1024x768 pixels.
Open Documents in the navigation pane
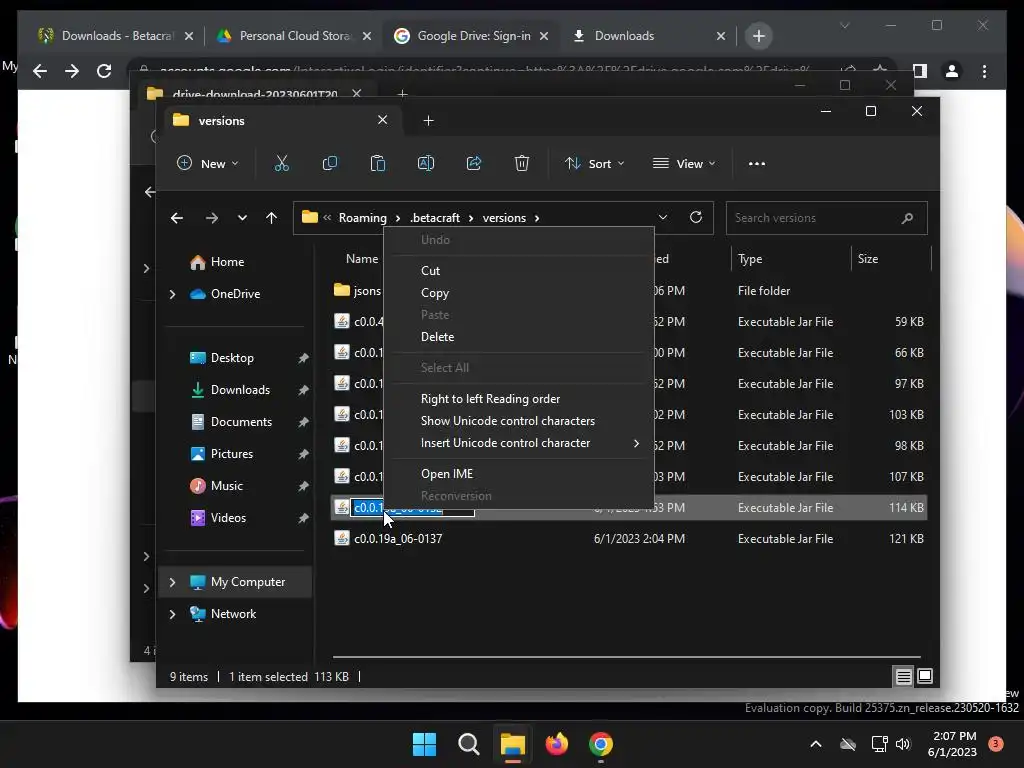tap(241, 422)
